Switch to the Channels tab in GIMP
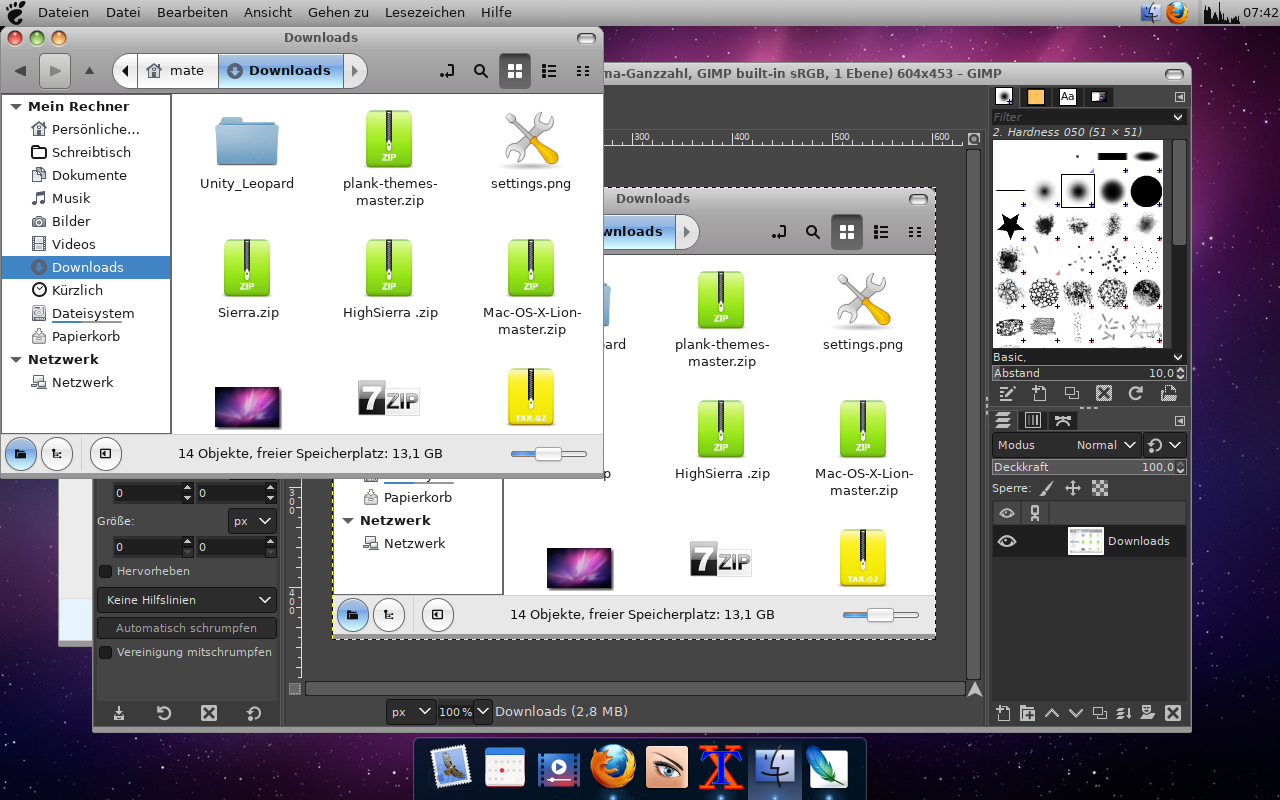Image resolution: width=1280 pixels, height=800 pixels. [1032, 419]
